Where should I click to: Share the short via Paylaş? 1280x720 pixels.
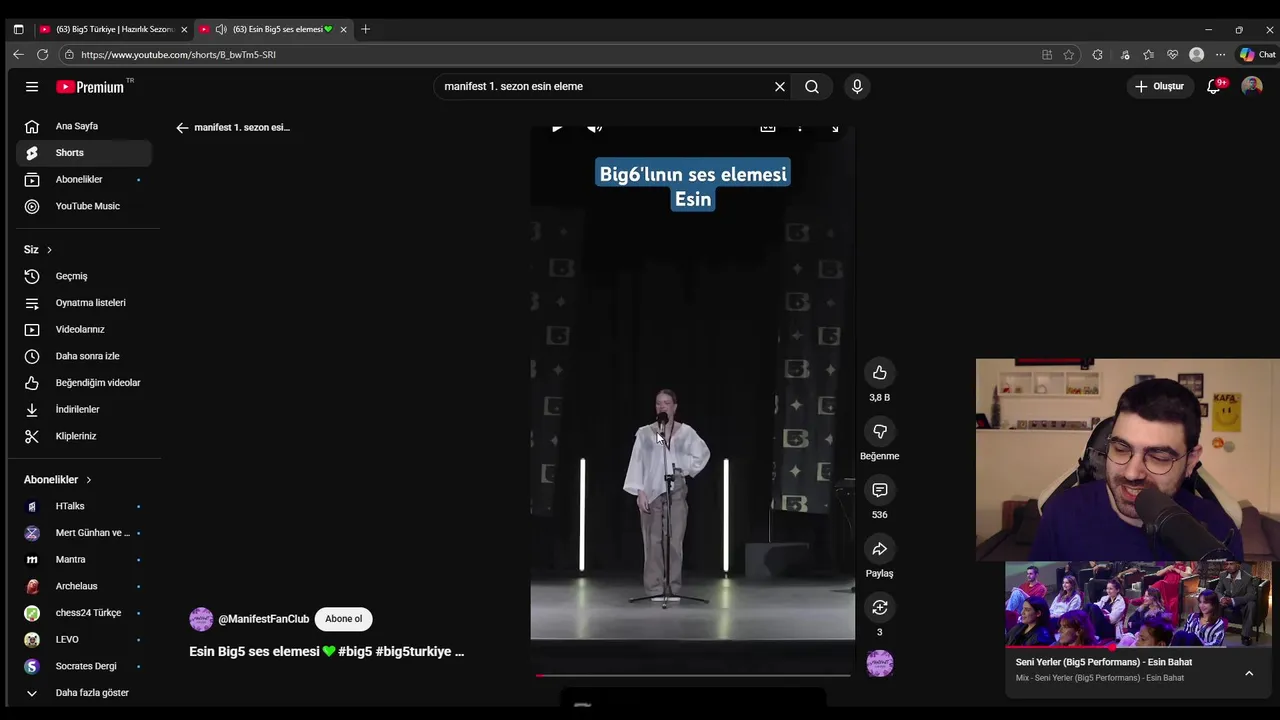point(880,549)
